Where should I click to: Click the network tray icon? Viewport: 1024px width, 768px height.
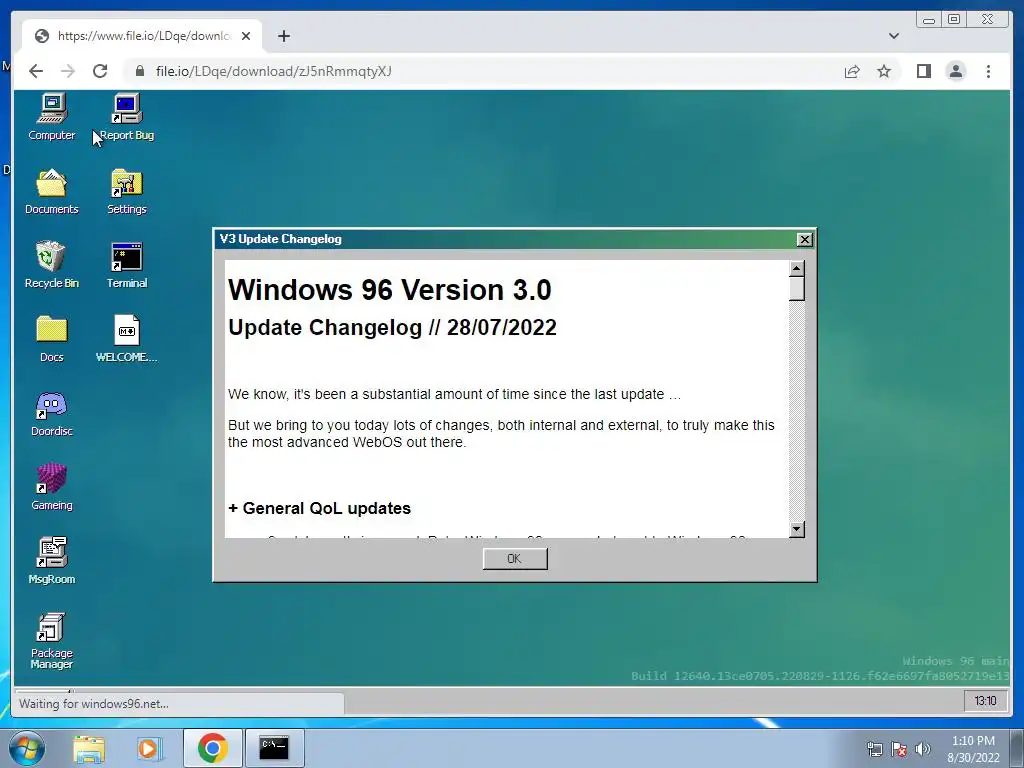874,749
